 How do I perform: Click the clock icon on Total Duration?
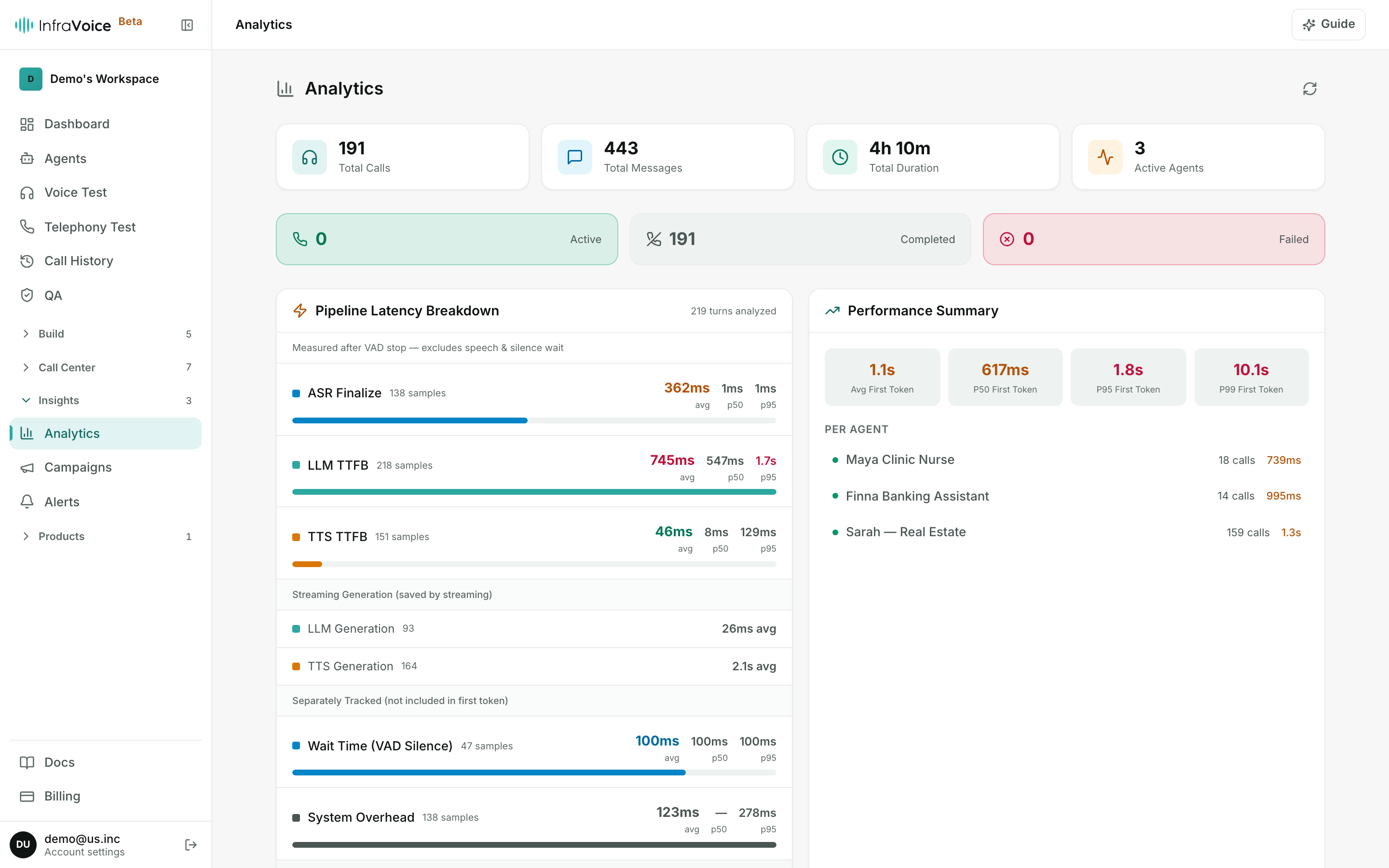pyautogui.click(x=840, y=157)
